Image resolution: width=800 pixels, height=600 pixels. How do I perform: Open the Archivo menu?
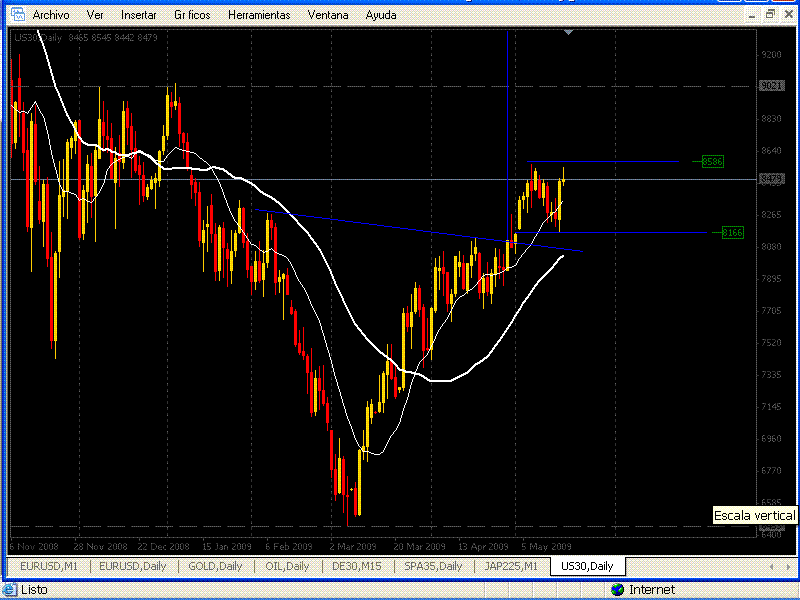(x=51, y=15)
